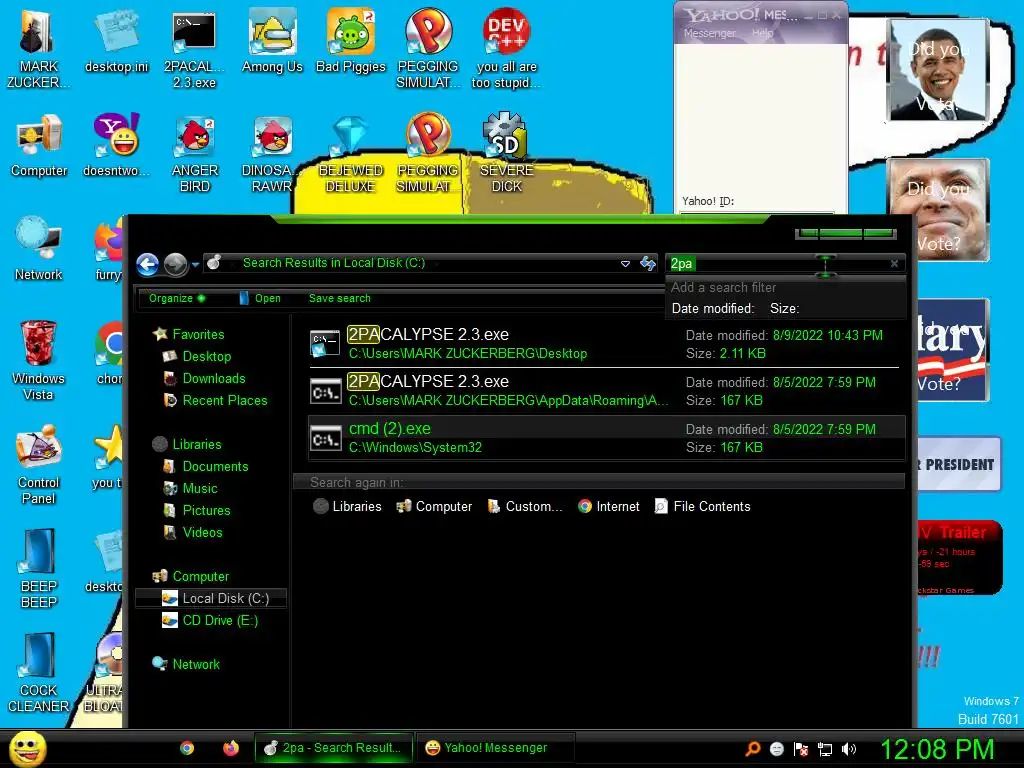Add a Date modified search filter
1024x768 pixels.
coord(712,308)
